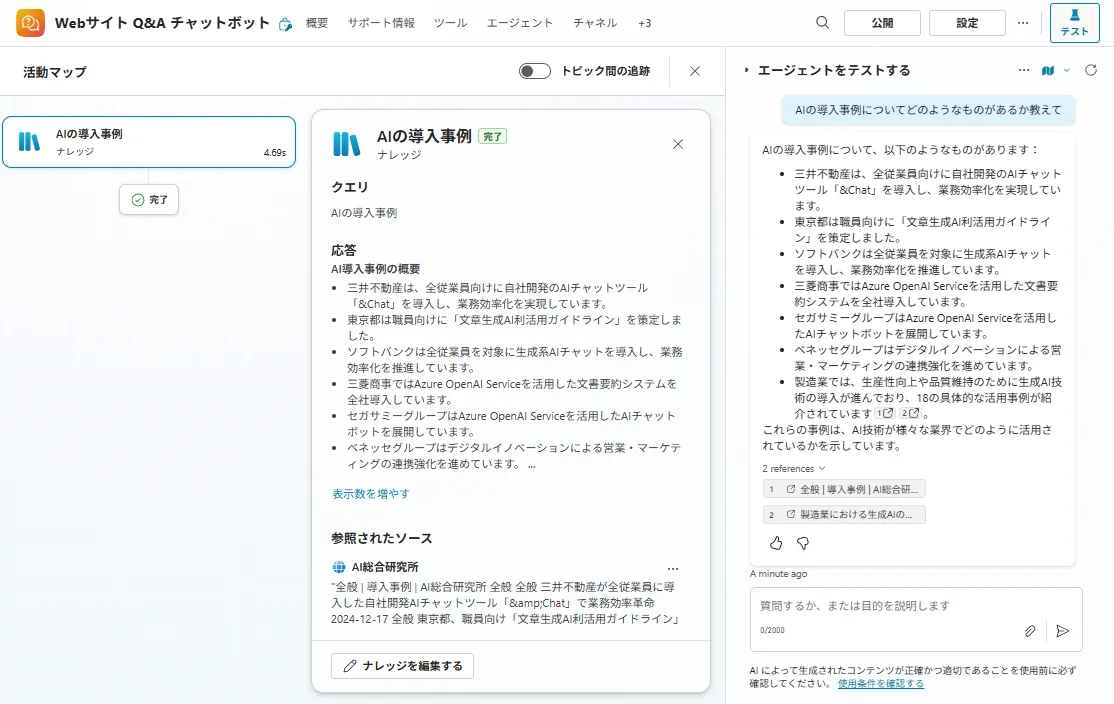Click the ナレッジを編集する button
The width and height of the screenshot is (1114, 704).
point(401,665)
